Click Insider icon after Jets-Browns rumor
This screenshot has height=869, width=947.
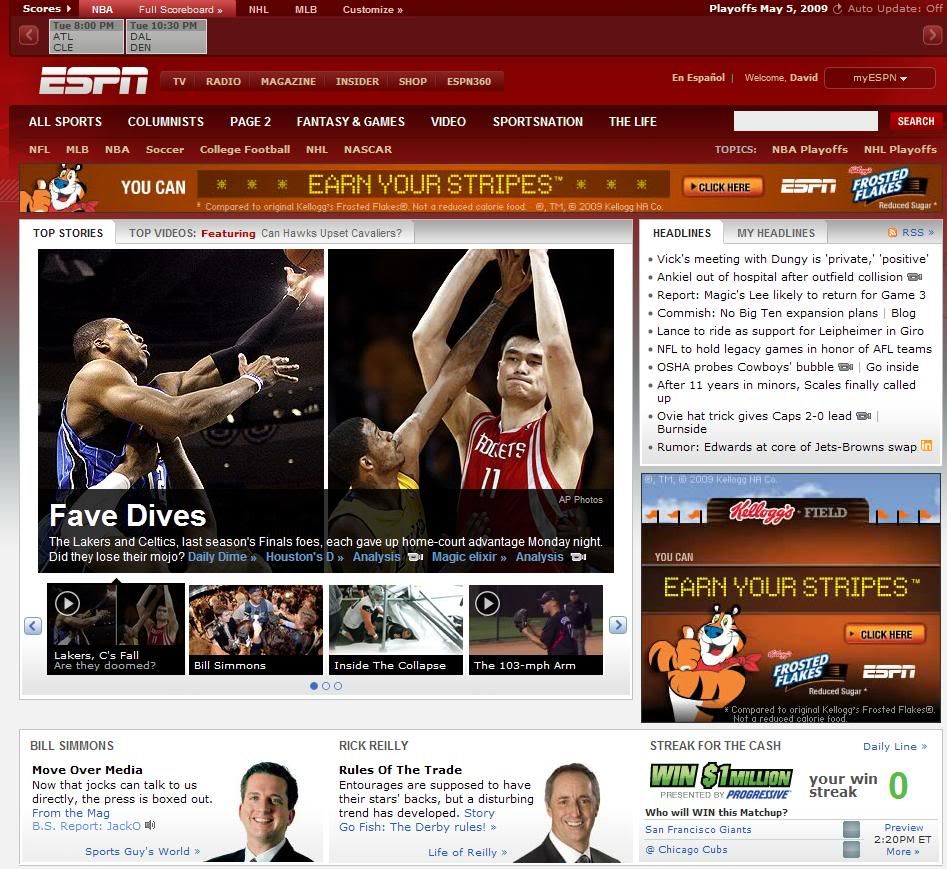click(926, 446)
